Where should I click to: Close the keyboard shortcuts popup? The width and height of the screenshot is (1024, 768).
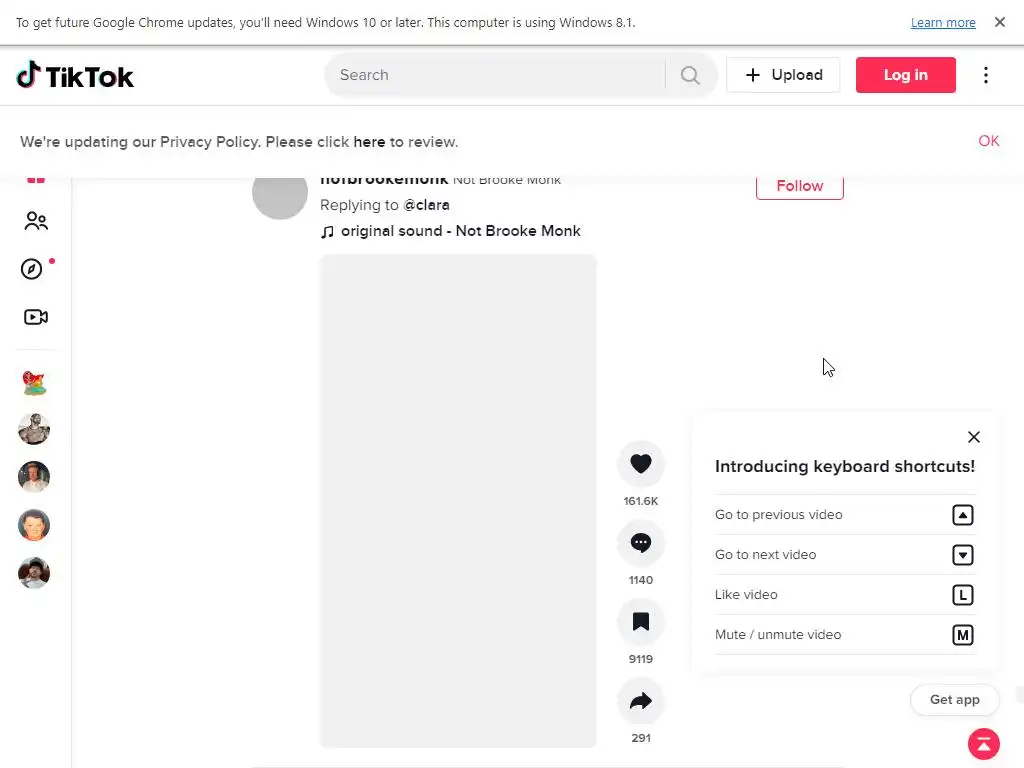tap(974, 437)
